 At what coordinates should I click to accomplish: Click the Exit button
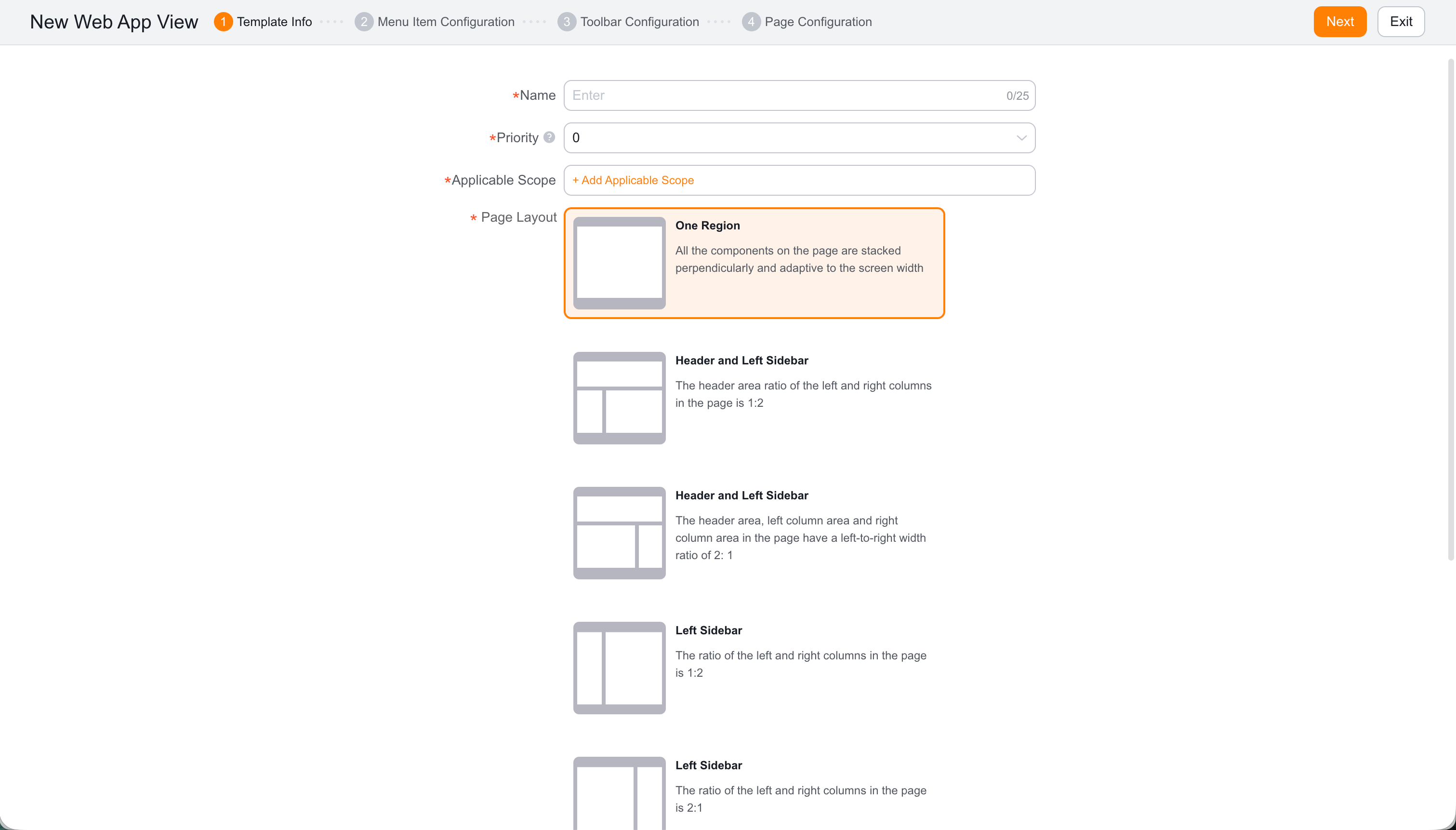click(1401, 22)
